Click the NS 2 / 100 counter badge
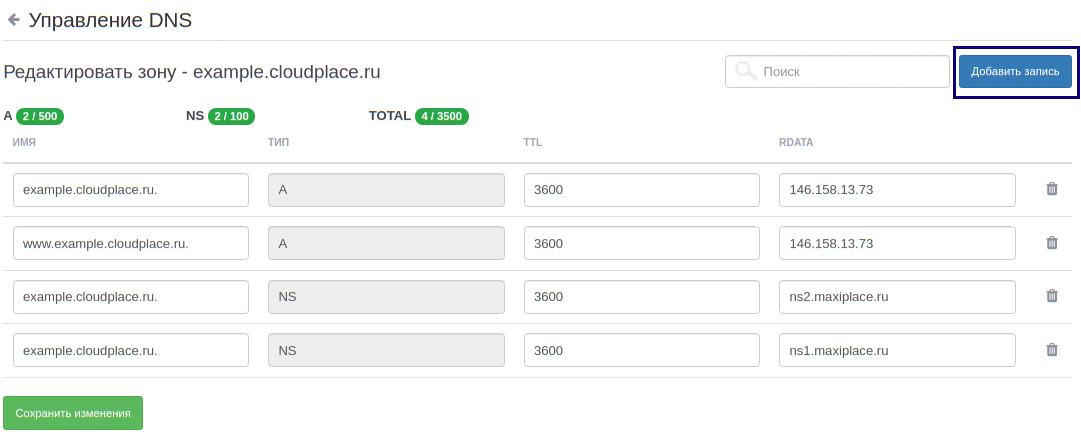Image resolution: width=1081 pixels, height=437 pixels. pyautogui.click(x=231, y=116)
